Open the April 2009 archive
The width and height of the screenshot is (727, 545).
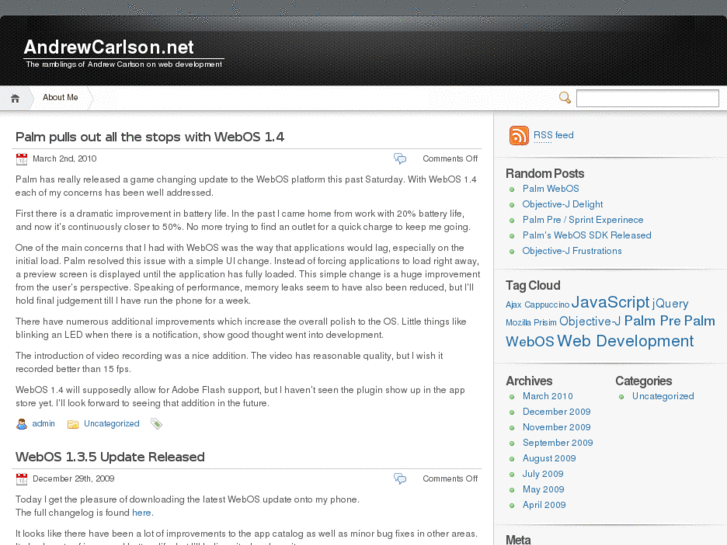[x=544, y=505]
